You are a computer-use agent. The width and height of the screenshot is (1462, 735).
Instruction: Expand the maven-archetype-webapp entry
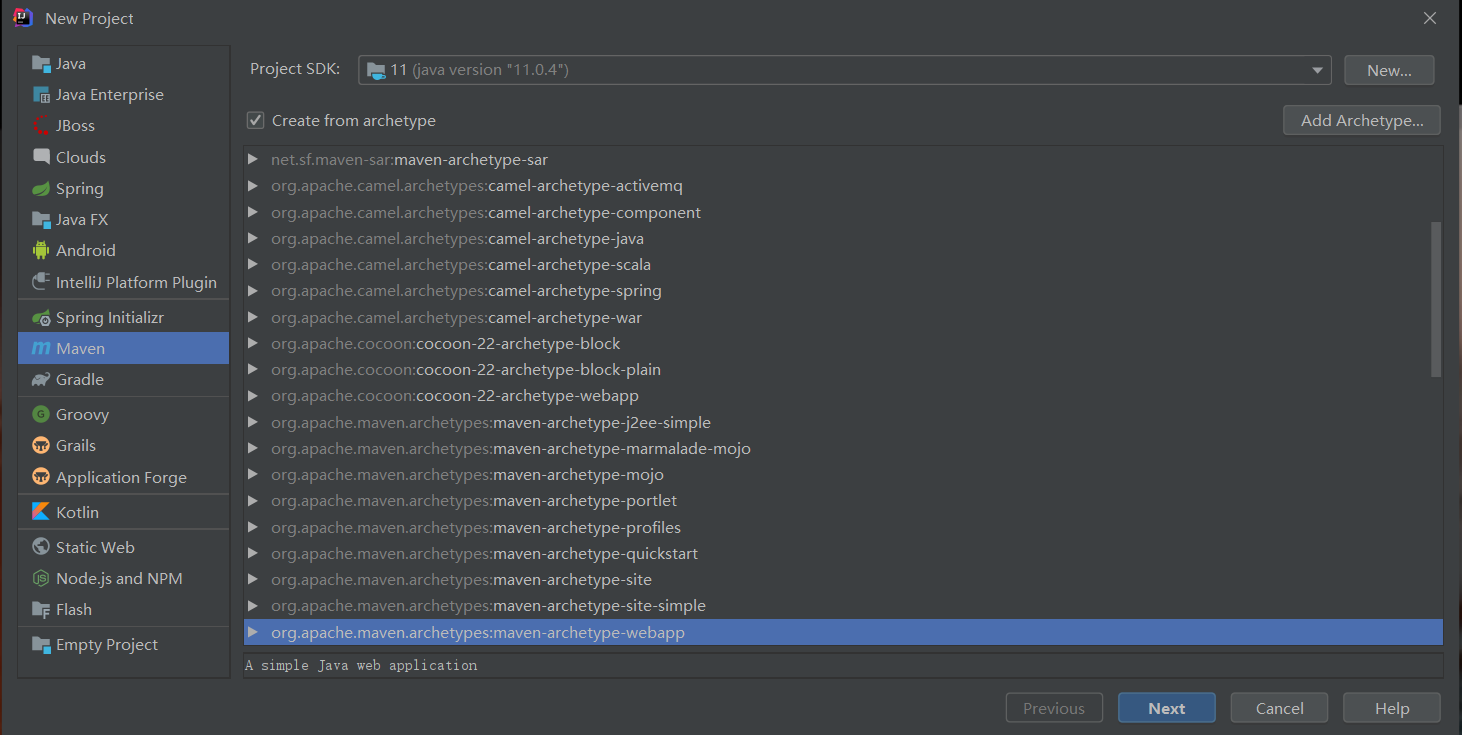pyautogui.click(x=253, y=633)
